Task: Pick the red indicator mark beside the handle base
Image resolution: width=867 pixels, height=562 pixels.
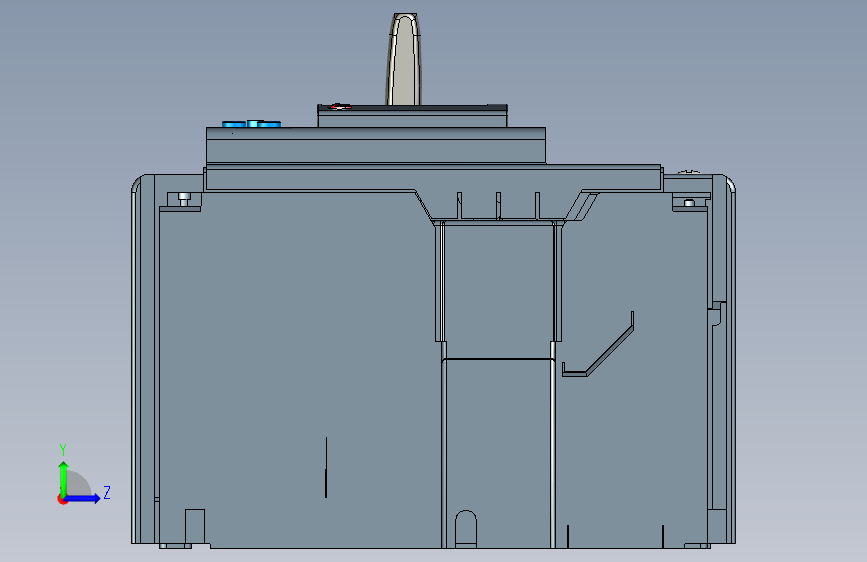Action: 338,106
